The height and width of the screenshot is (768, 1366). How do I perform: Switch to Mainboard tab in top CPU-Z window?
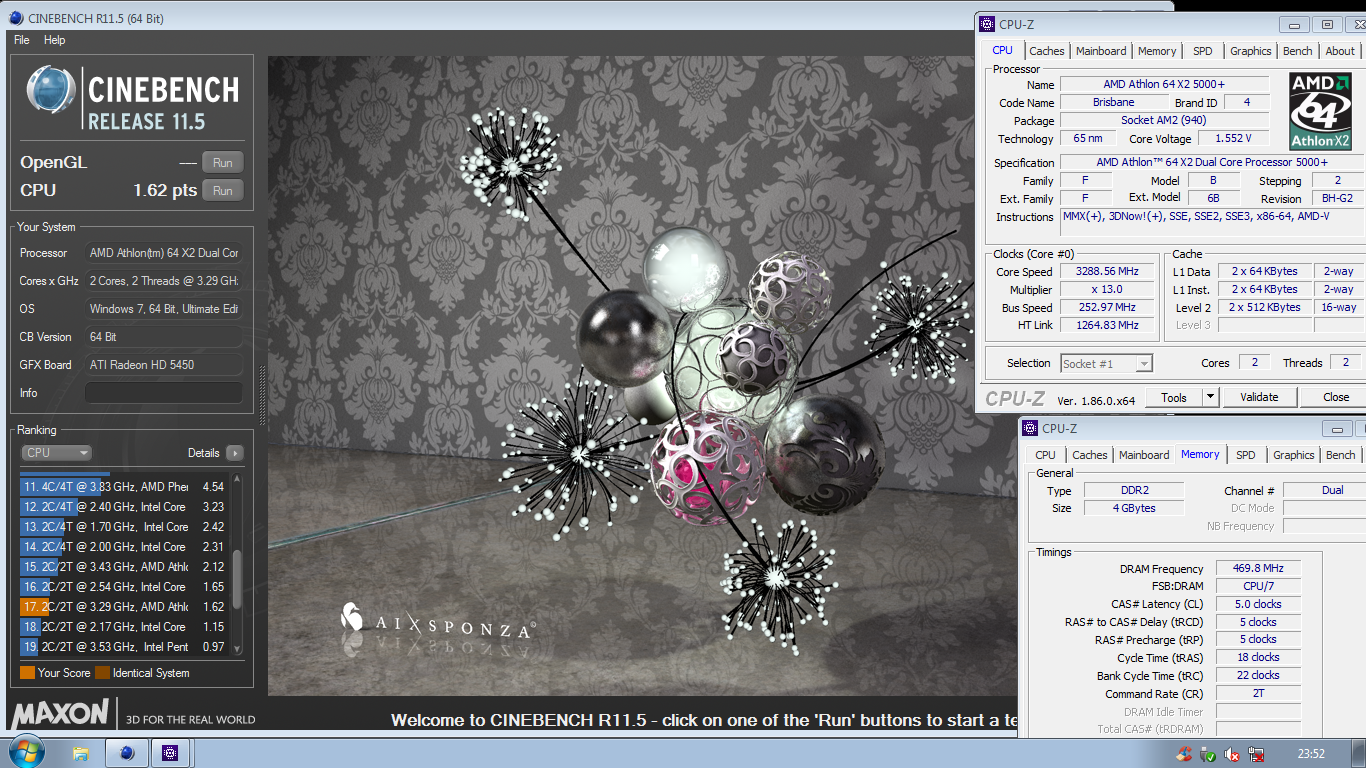click(x=1101, y=51)
